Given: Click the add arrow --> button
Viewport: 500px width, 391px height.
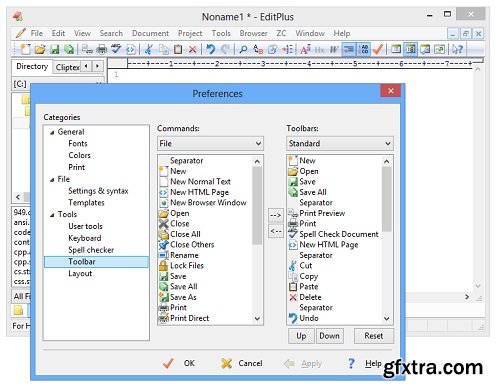Looking at the screenshot, I should [276, 216].
